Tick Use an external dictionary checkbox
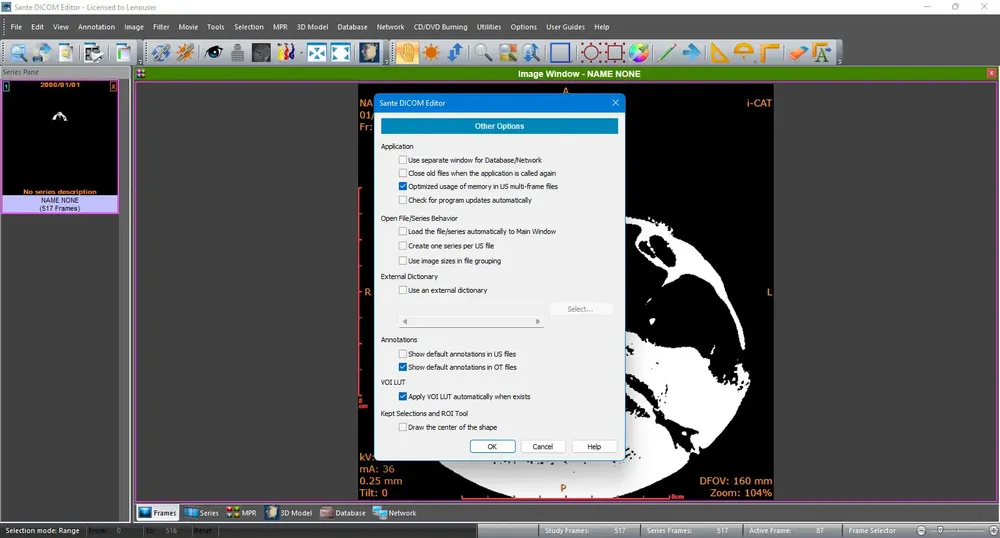1000x538 pixels. [402, 290]
